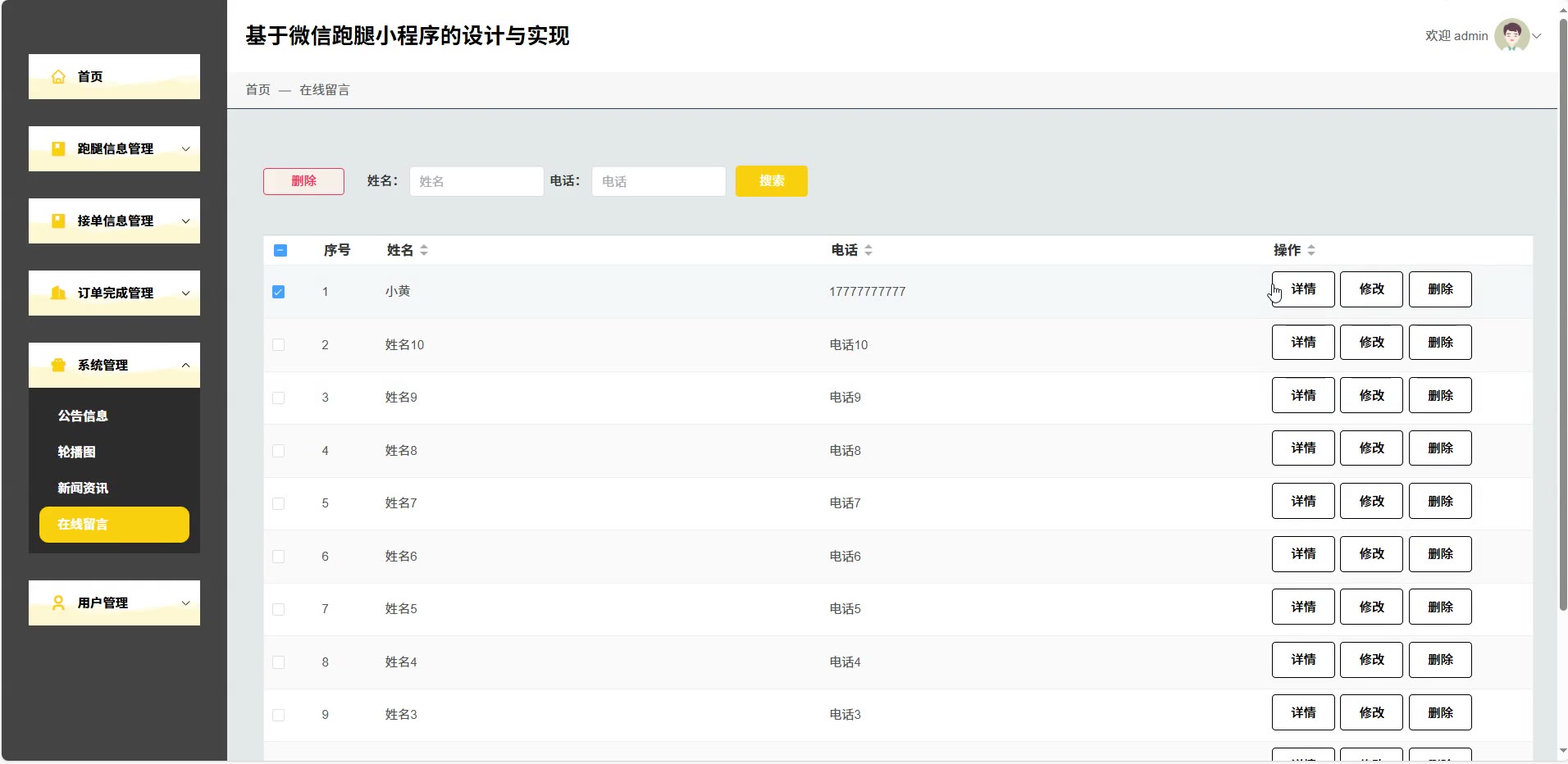Open the 新闻资讯 submenu item

tap(83, 489)
